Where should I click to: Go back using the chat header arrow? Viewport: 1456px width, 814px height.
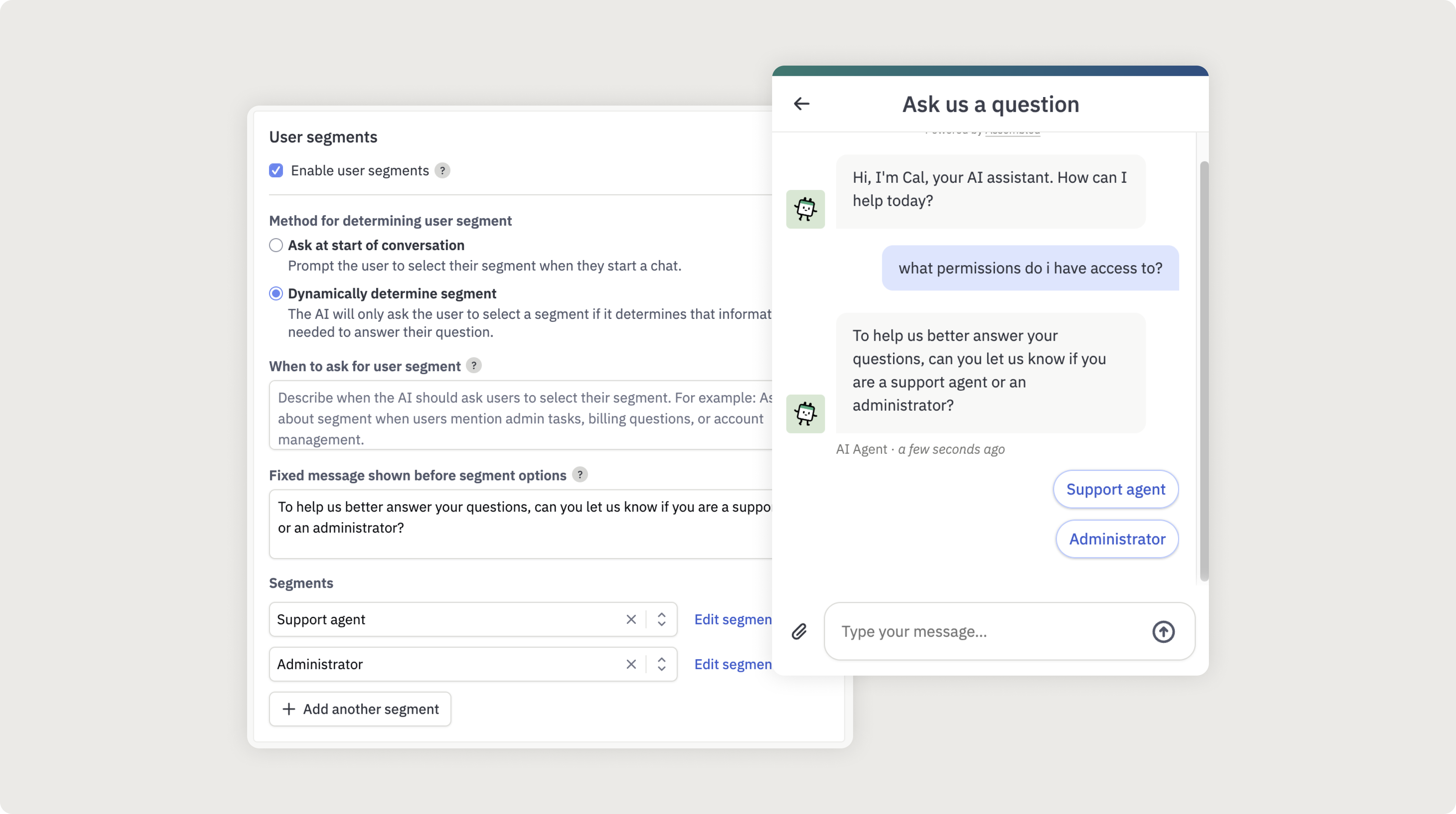pyautogui.click(x=801, y=104)
